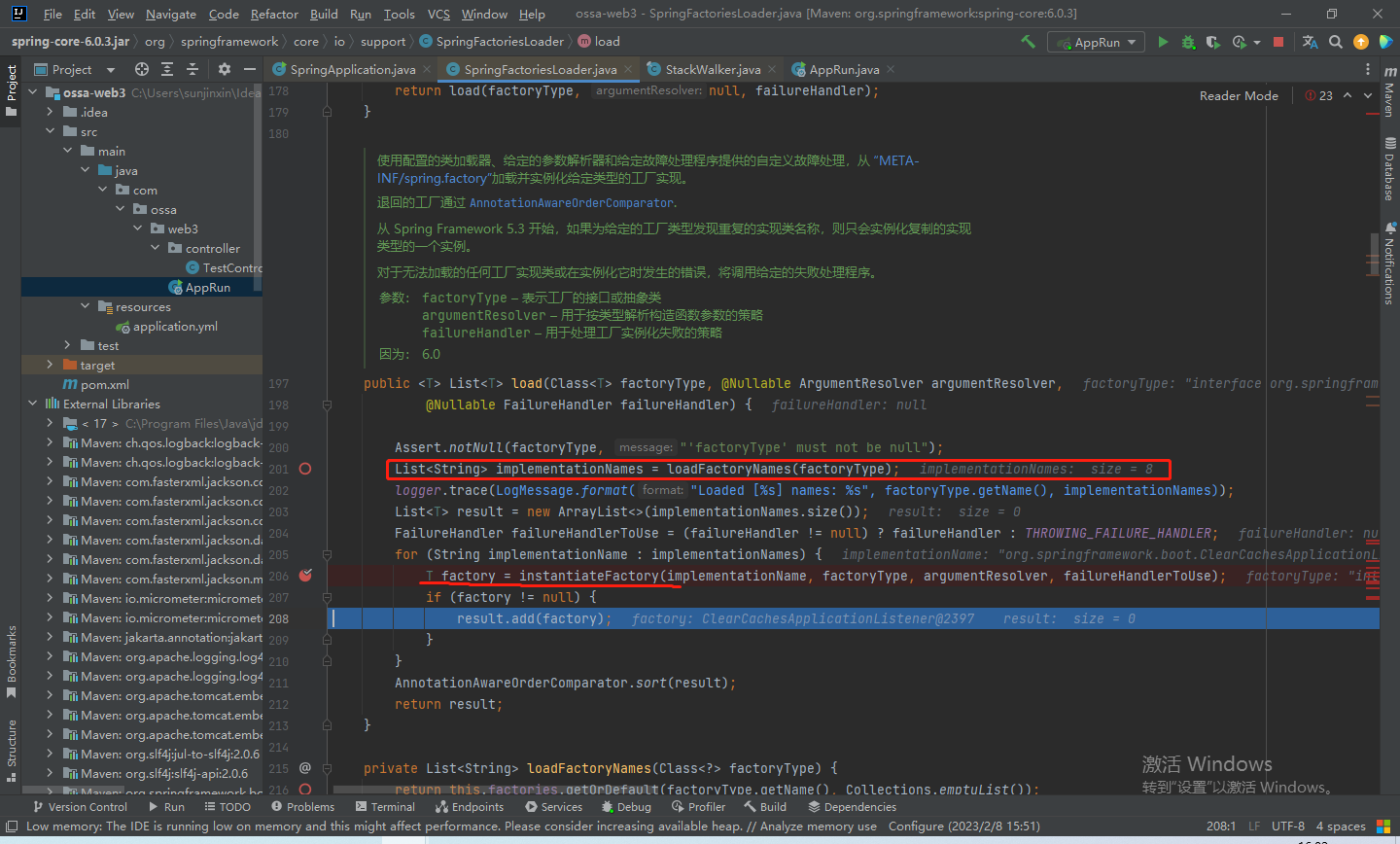Jump to previous highlighted error arrow
Screen dimensions: 1400x844
pyautogui.click(x=1348, y=95)
